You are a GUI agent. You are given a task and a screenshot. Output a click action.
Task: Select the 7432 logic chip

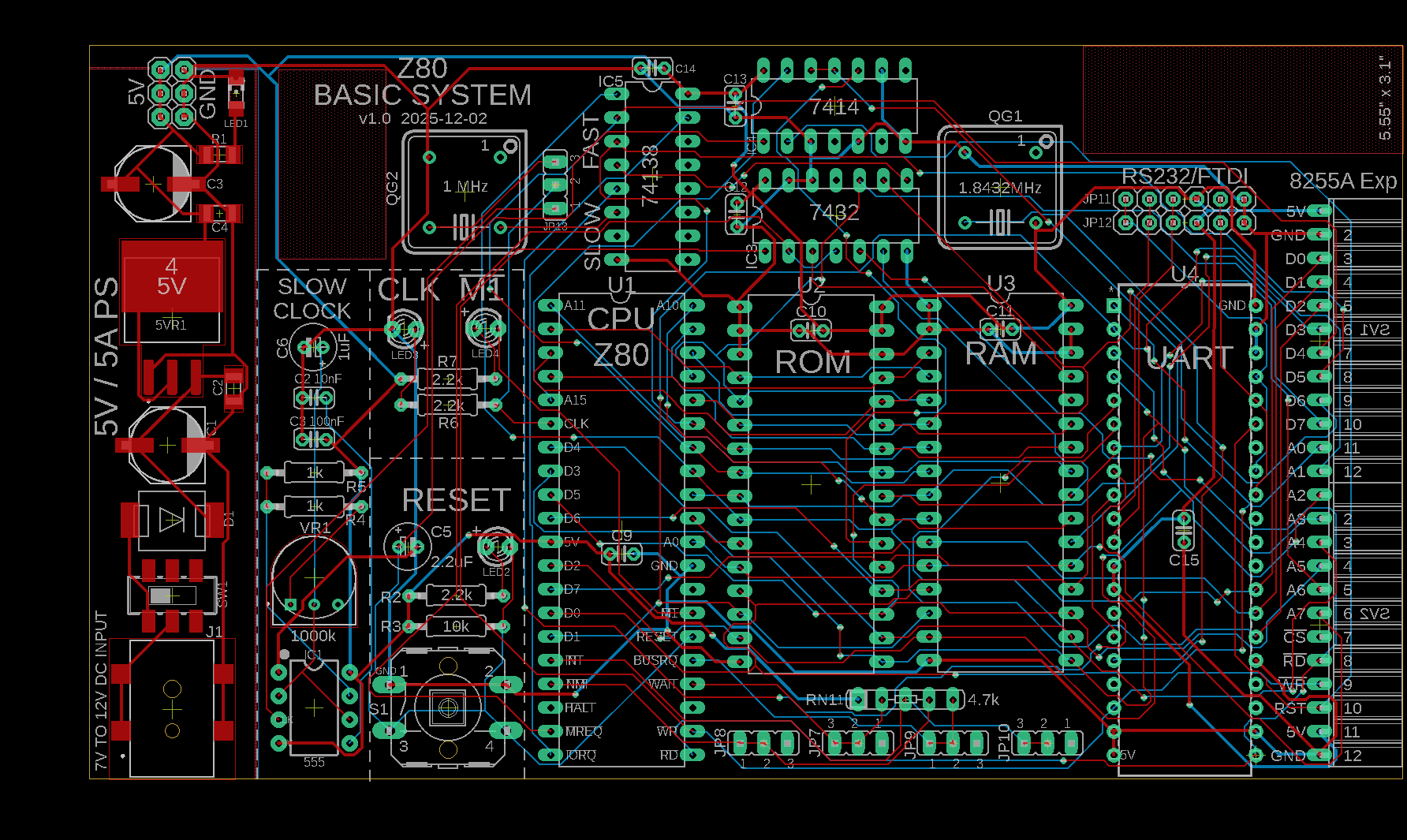pyautogui.click(x=834, y=213)
